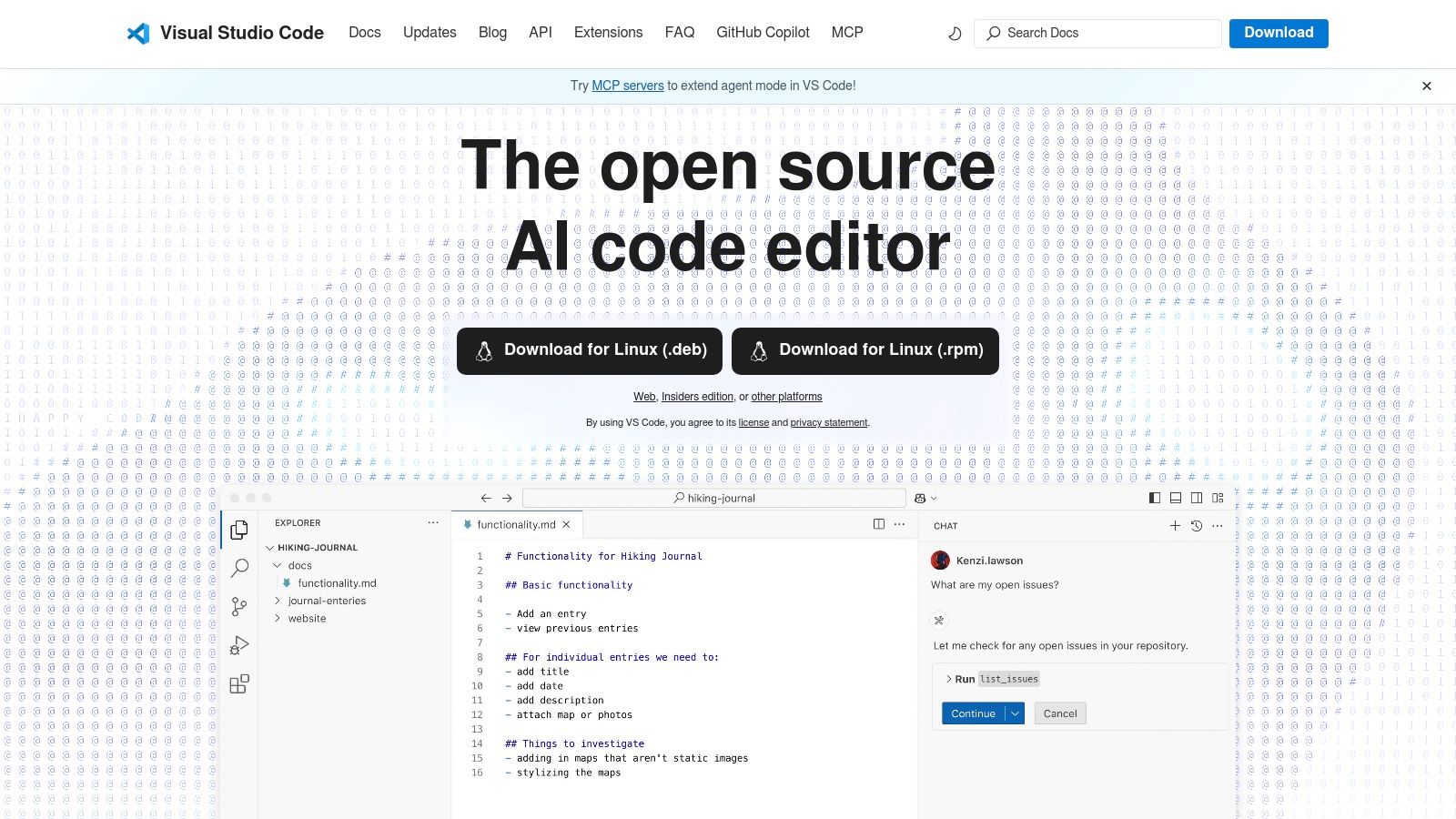1456x819 pixels.
Task: Open the customize layout icon
Action: click(1218, 498)
